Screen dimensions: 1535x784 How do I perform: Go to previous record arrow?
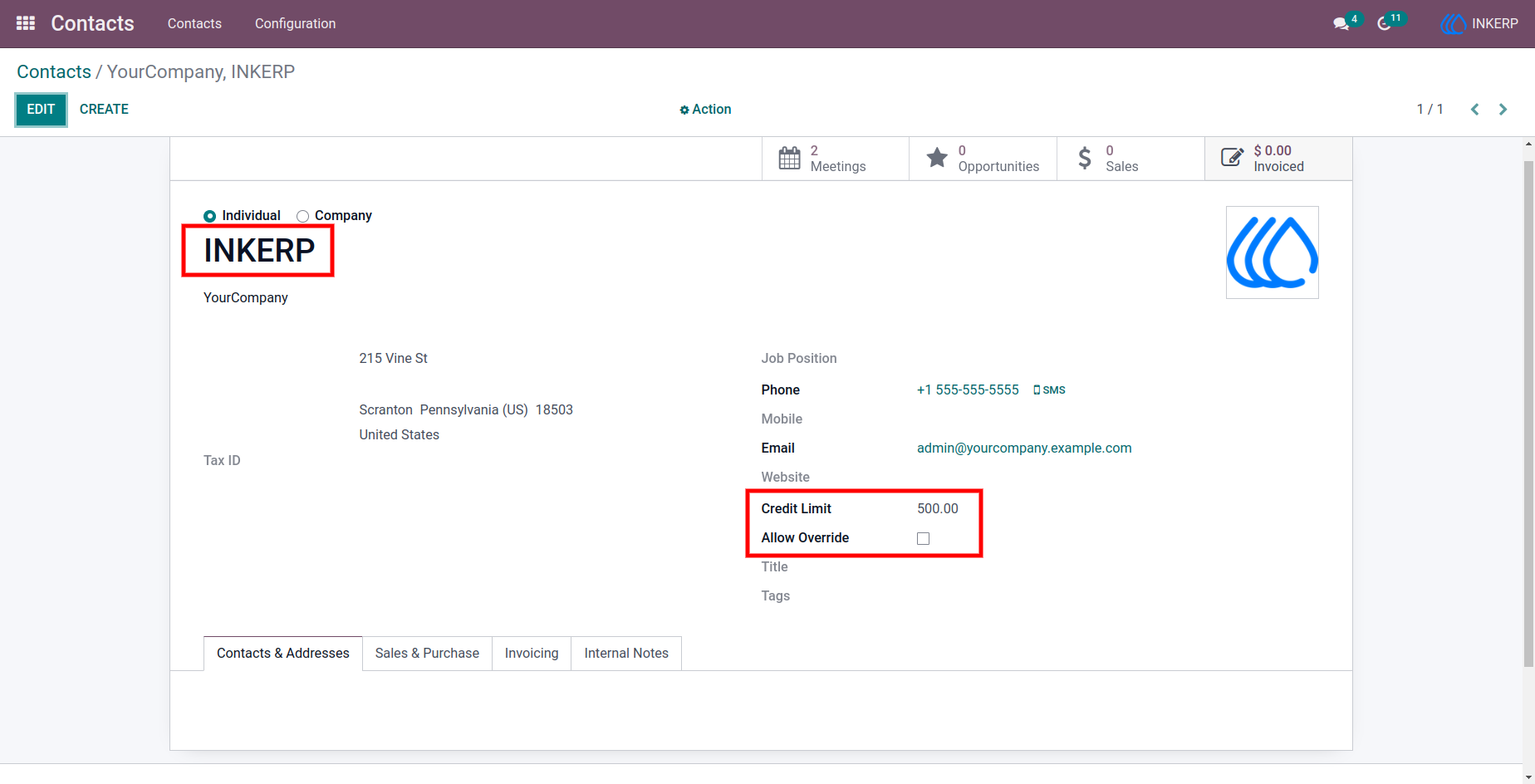(x=1474, y=110)
